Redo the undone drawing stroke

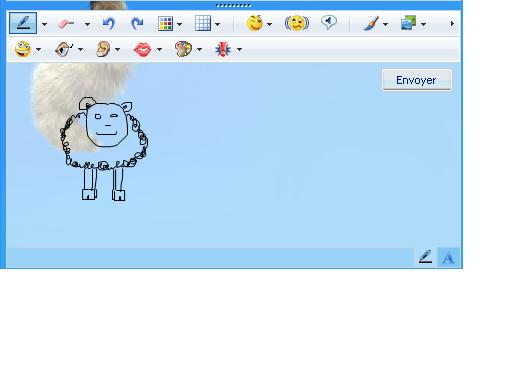(x=137, y=23)
